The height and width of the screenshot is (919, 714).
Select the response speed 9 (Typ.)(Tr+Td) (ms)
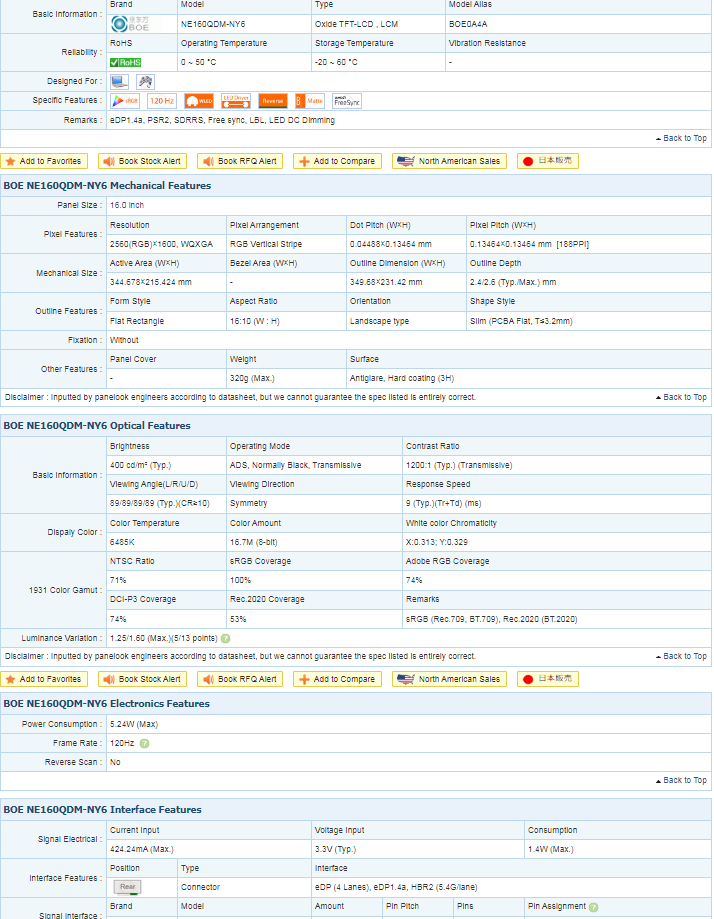(443, 503)
